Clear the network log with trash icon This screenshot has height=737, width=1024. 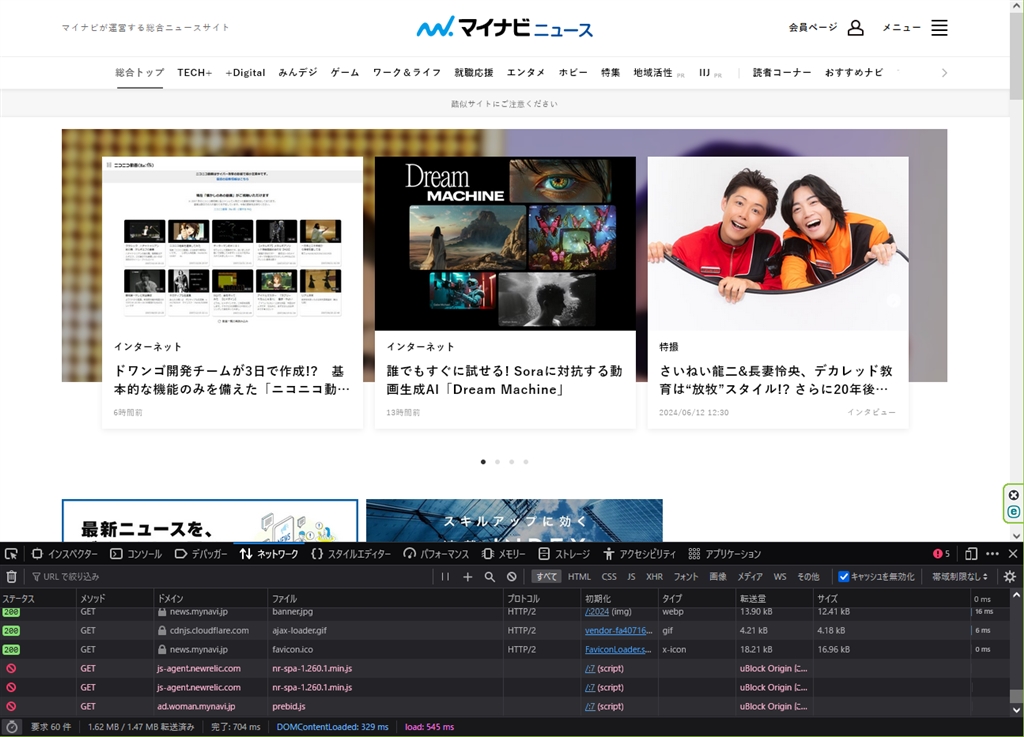point(12,577)
